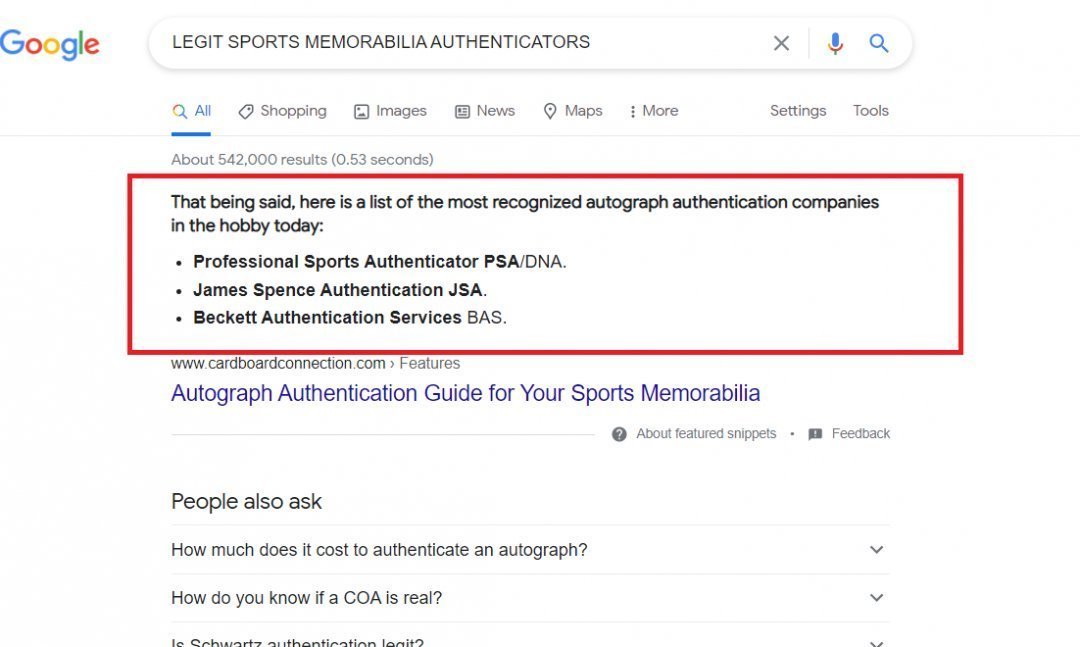Expand "How much does it cost" question
This screenshot has height=647, width=1080.
(x=876, y=550)
